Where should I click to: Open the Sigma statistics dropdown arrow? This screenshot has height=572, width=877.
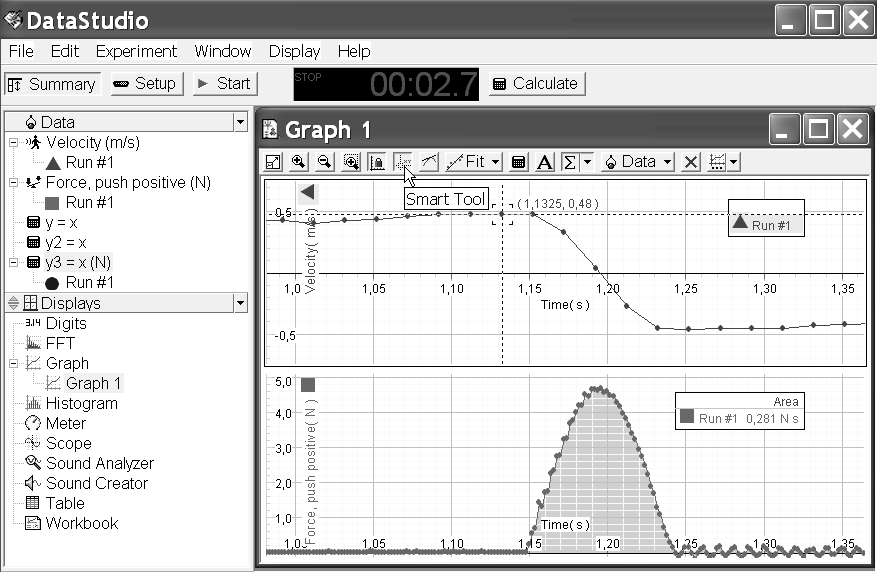[587, 162]
